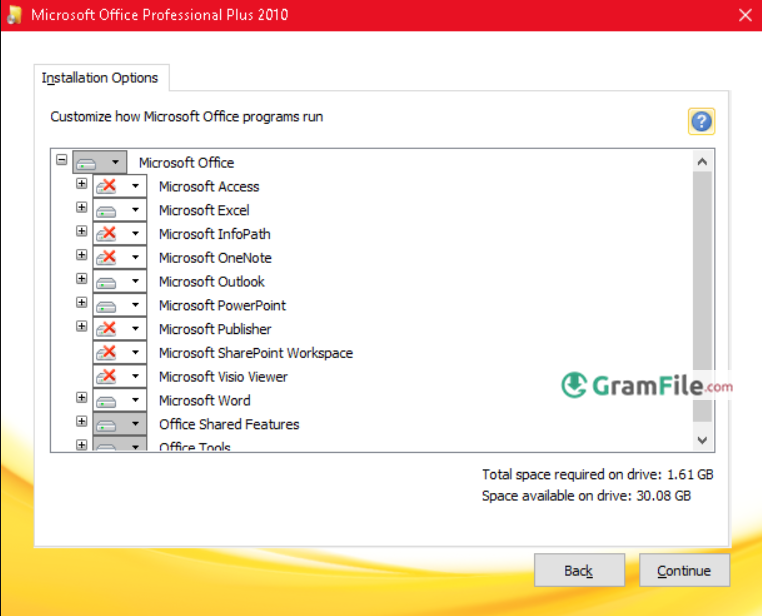The image size is (762, 616).
Task: Select the Microsoft Access label
Action: point(209,187)
